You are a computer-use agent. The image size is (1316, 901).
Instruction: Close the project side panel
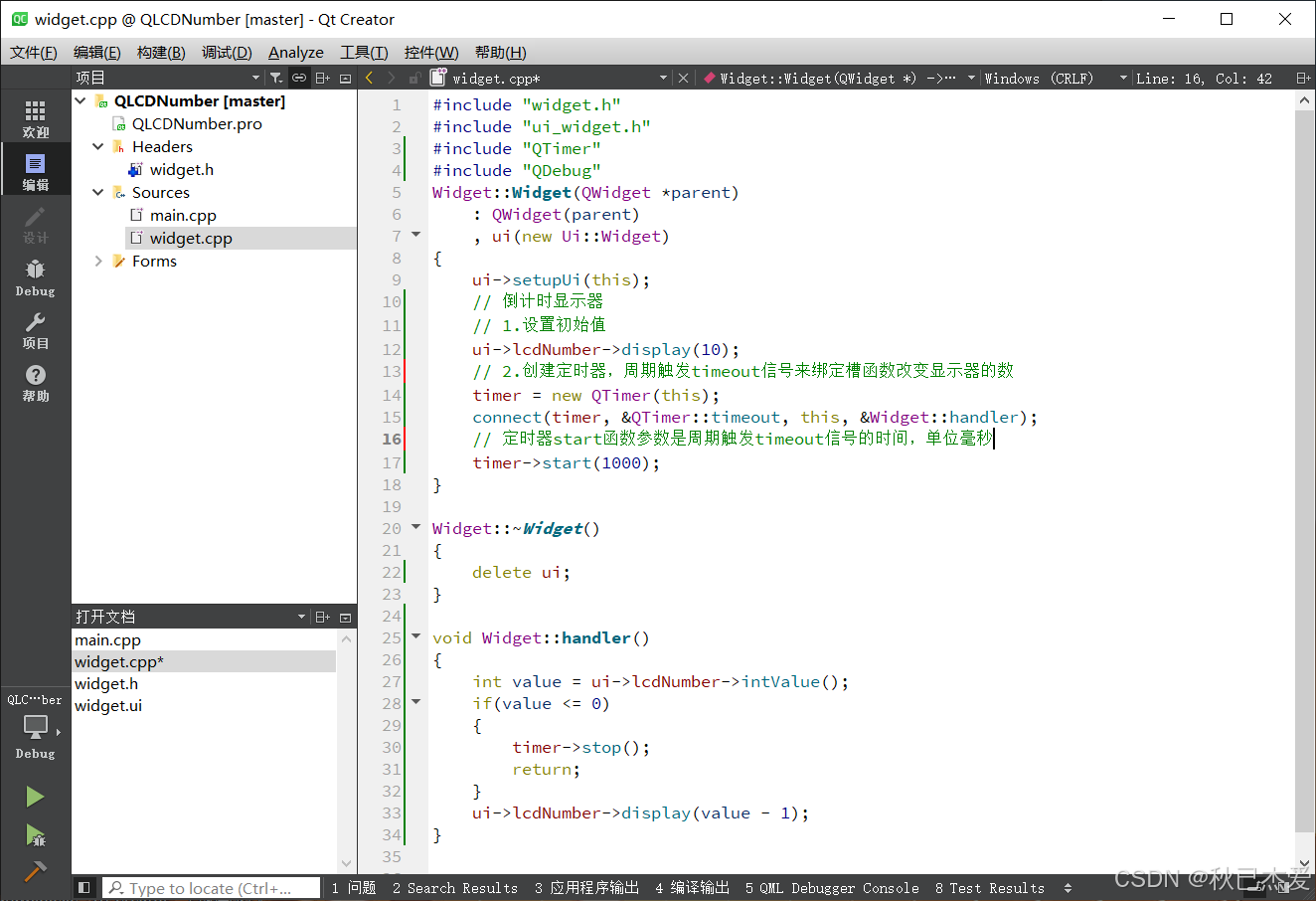345,78
